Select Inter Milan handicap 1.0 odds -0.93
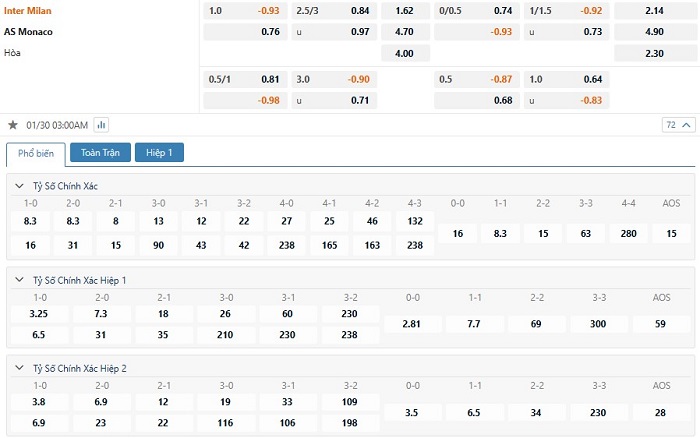Viewport: 700px width, 438px height. tap(245, 10)
